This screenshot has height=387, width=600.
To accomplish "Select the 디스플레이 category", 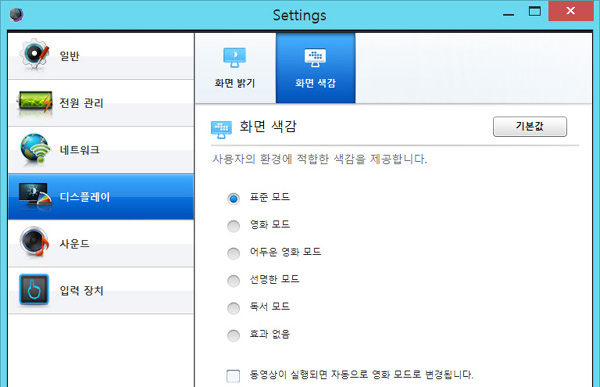I will [101, 196].
